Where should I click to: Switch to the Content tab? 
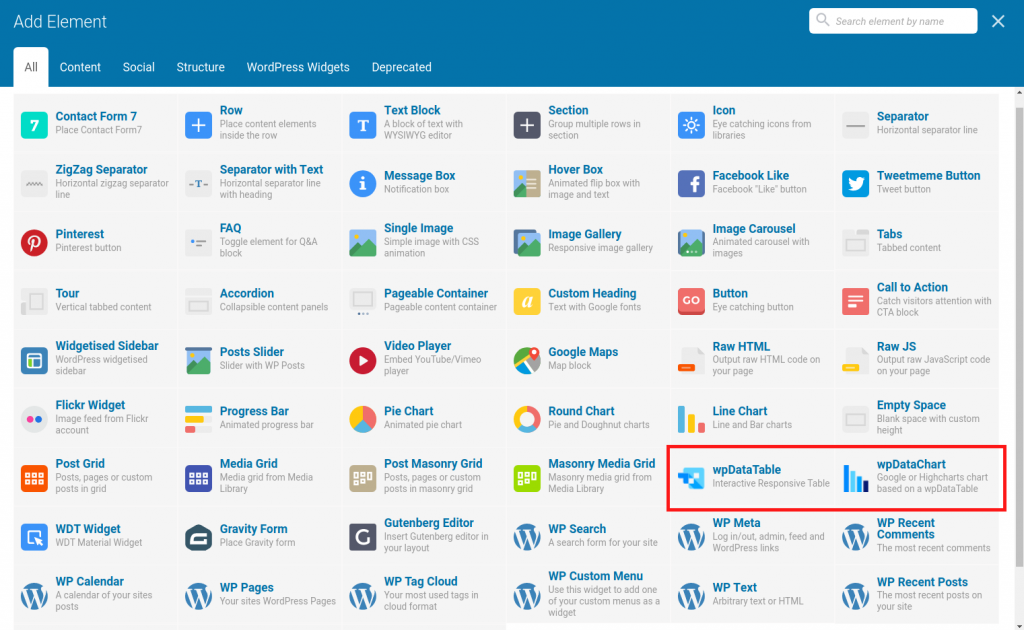80,68
